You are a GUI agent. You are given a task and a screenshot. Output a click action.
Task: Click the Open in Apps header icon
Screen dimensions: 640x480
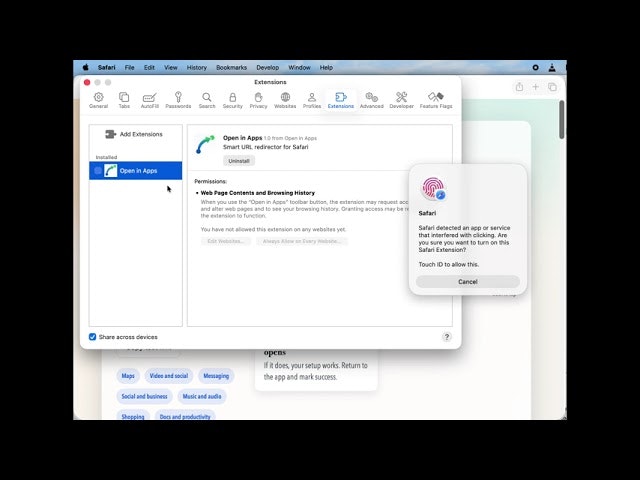click(205, 144)
